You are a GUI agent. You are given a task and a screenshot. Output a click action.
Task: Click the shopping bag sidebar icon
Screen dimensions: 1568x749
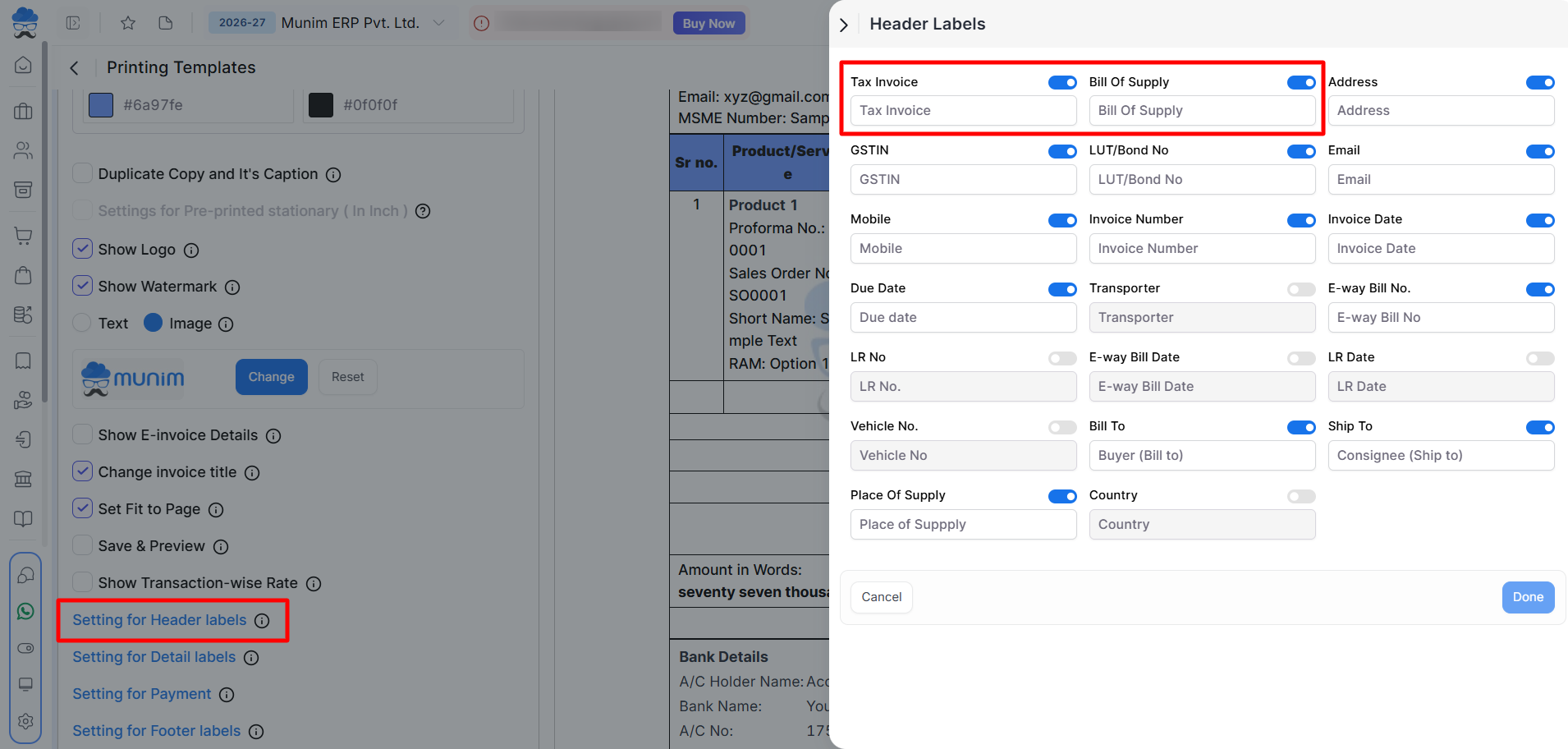(x=24, y=275)
